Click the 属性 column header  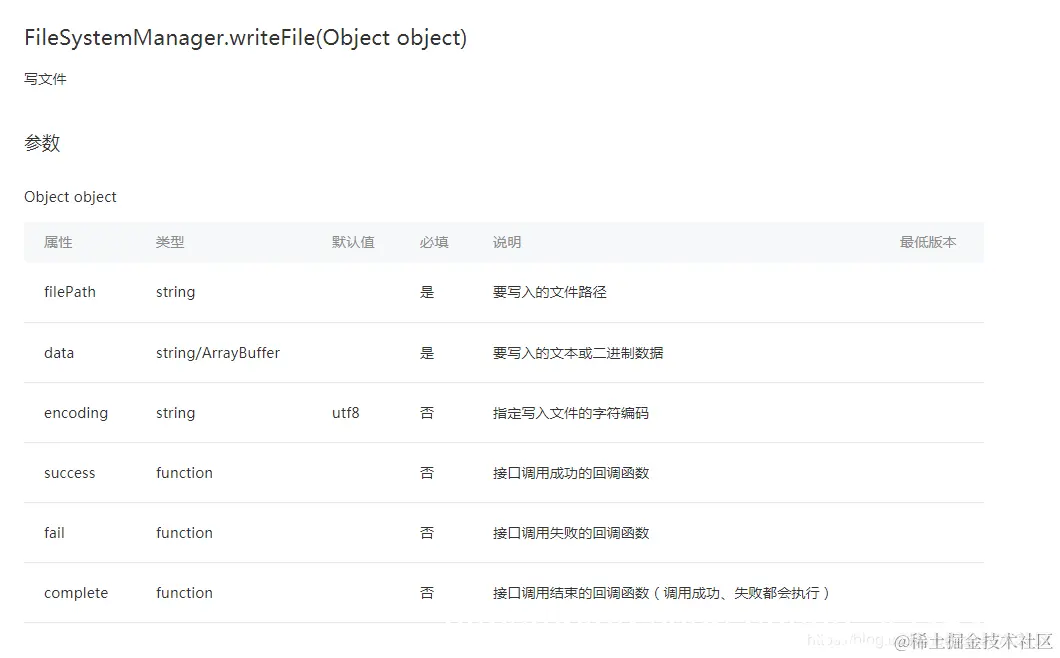tap(58, 242)
